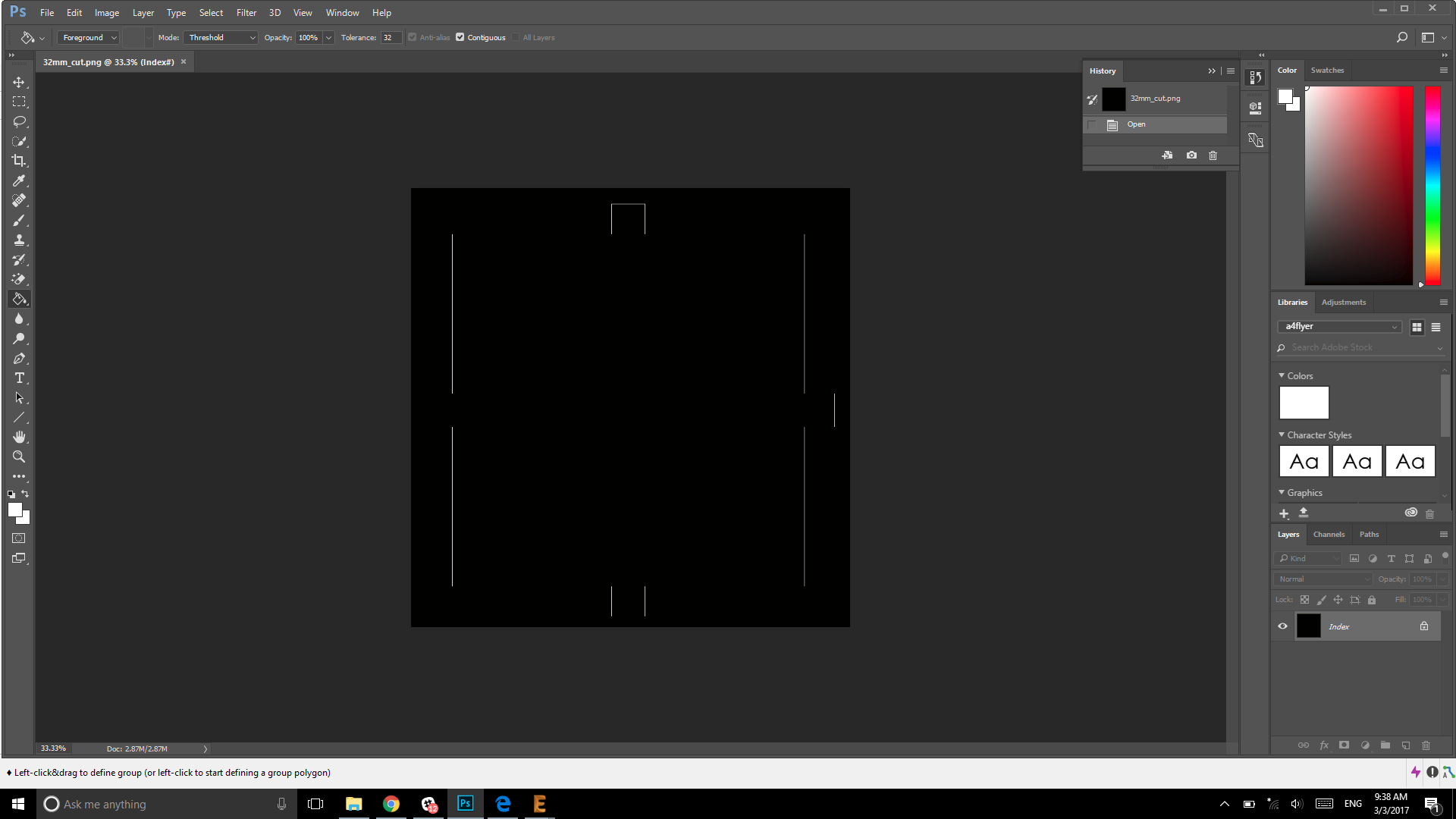Open the Mode Threshold dropdown
This screenshot has width=1456, height=819.
tap(221, 37)
